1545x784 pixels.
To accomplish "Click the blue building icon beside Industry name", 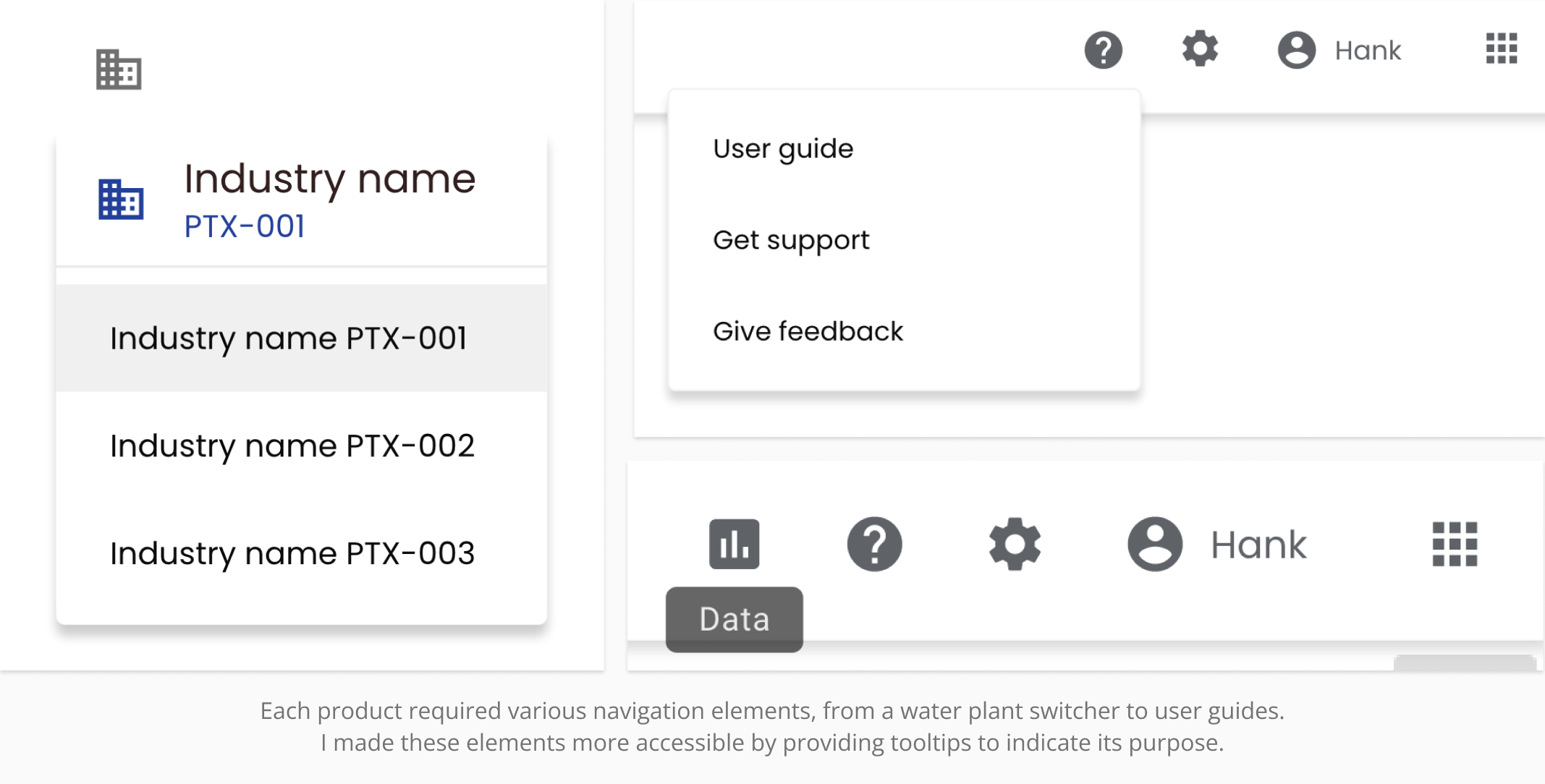I will (121, 199).
